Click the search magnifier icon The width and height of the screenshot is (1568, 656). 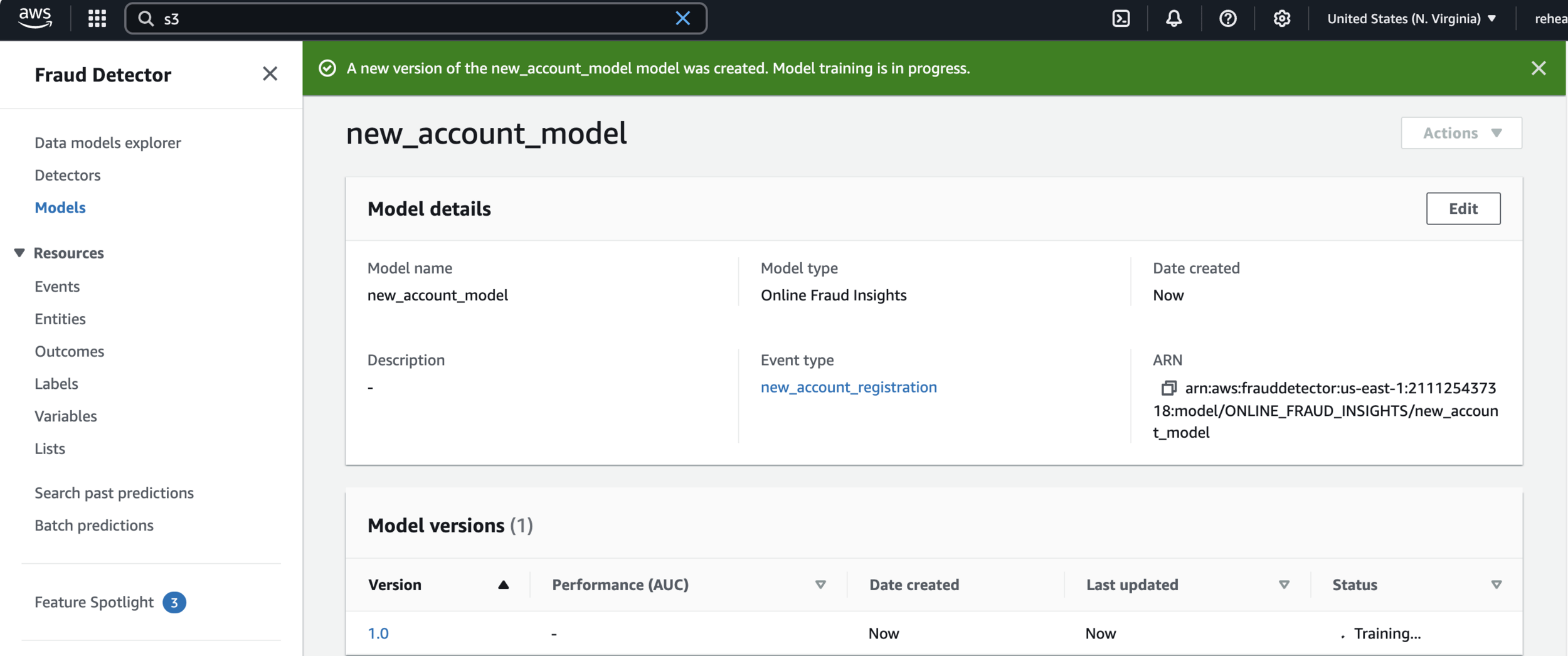(146, 19)
